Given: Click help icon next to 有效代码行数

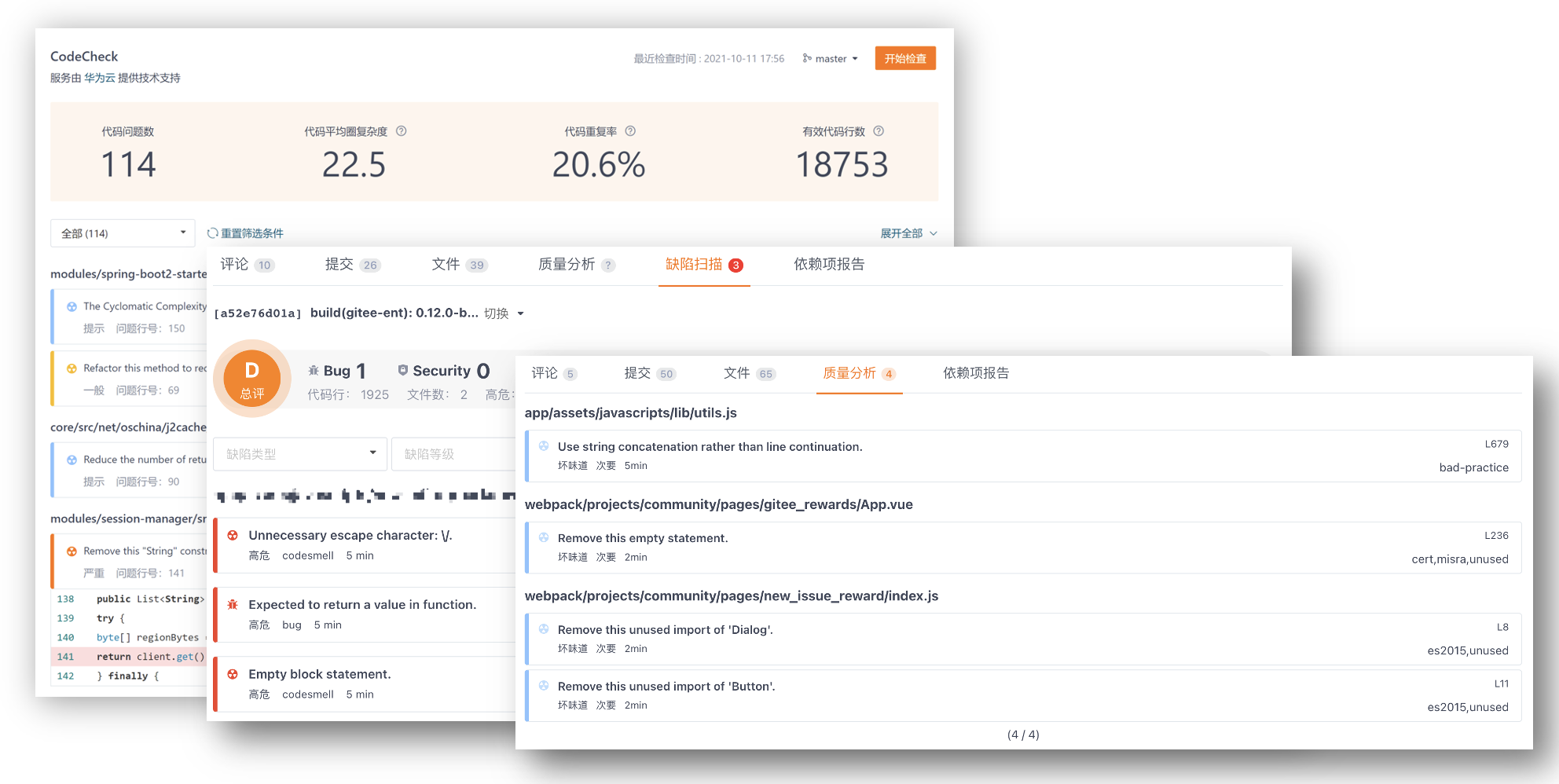Looking at the screenshot, I should pos(879,131).
